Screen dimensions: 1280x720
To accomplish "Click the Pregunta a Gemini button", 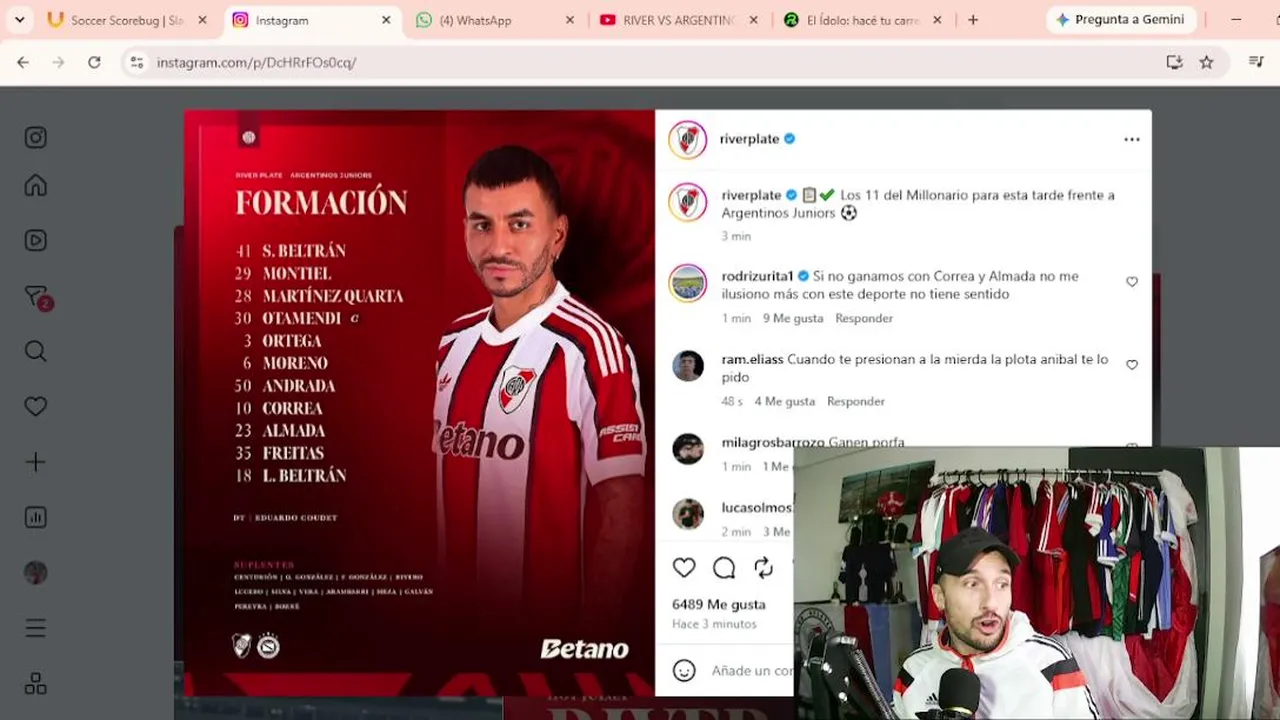I will (1120, 20).
